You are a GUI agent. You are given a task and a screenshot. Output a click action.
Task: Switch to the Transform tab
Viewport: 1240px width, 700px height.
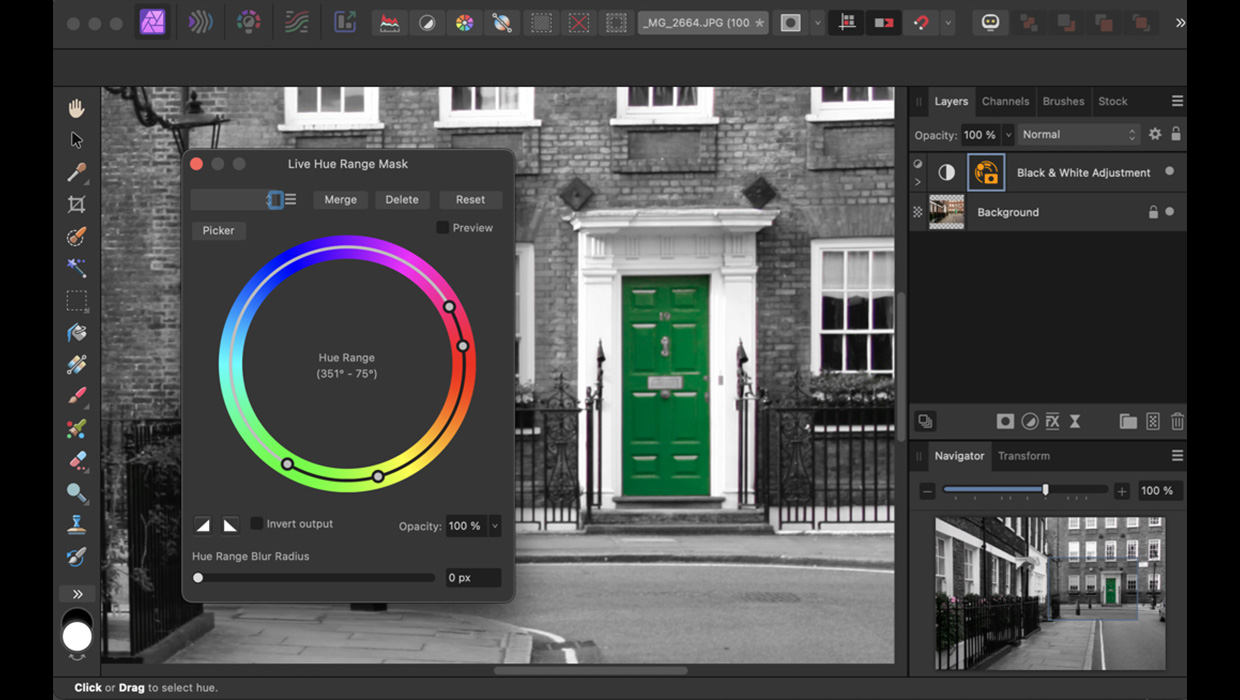1024,456
